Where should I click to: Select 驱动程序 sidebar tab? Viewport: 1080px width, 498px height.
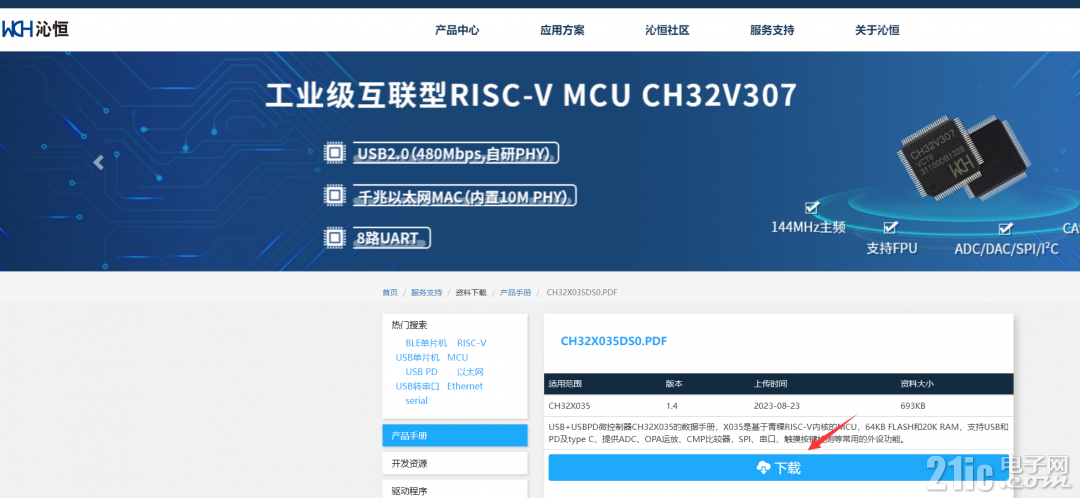455,490
